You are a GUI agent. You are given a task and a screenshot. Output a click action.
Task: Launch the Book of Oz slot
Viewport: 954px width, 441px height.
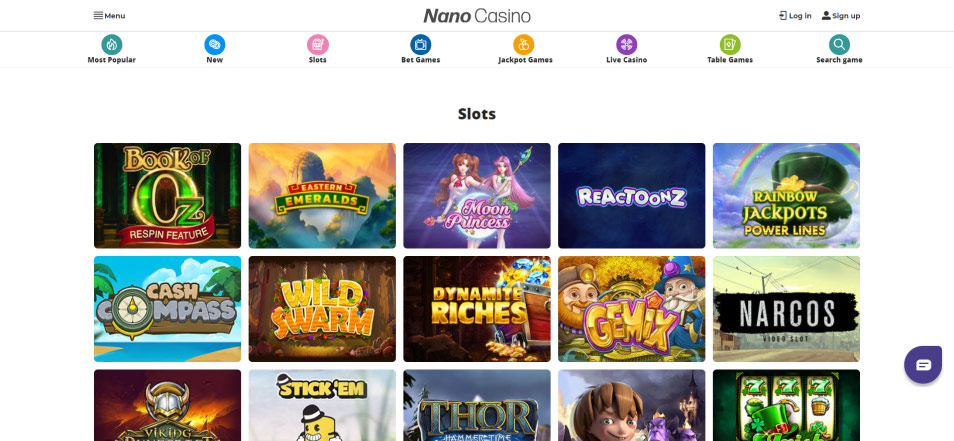167,196
